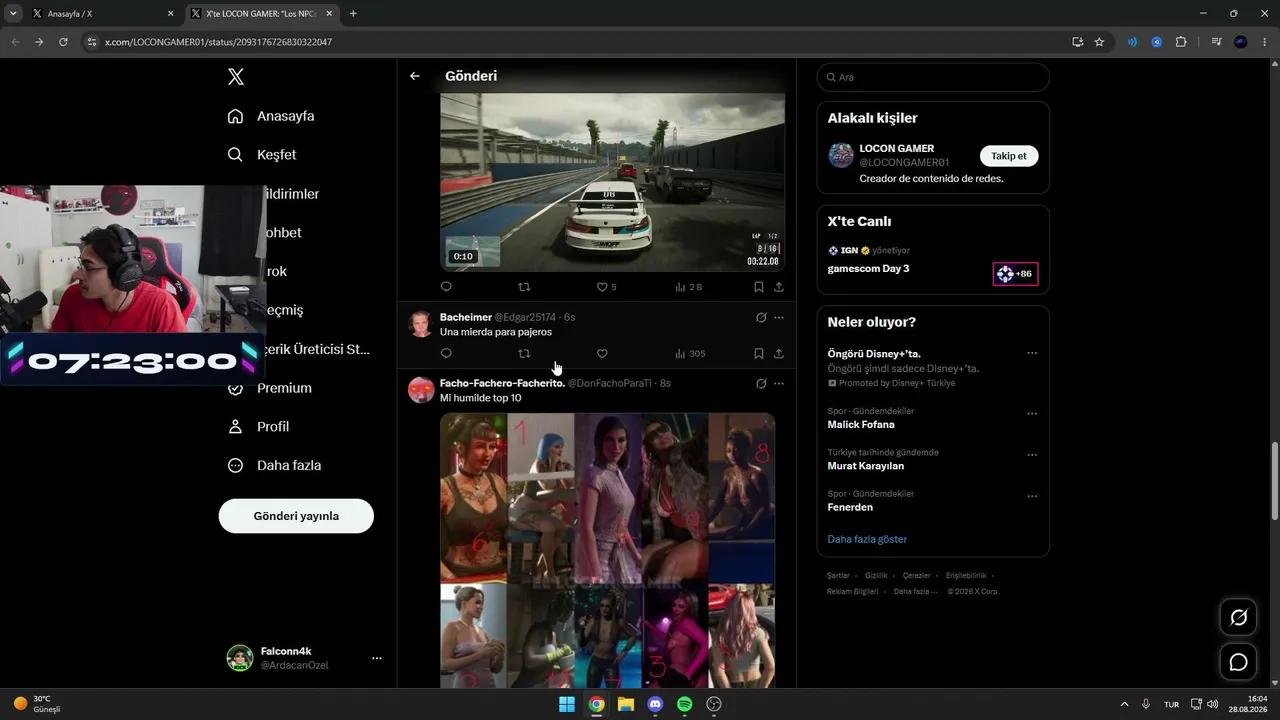
Task: Open a new browser tab
Action: (353, 14)
